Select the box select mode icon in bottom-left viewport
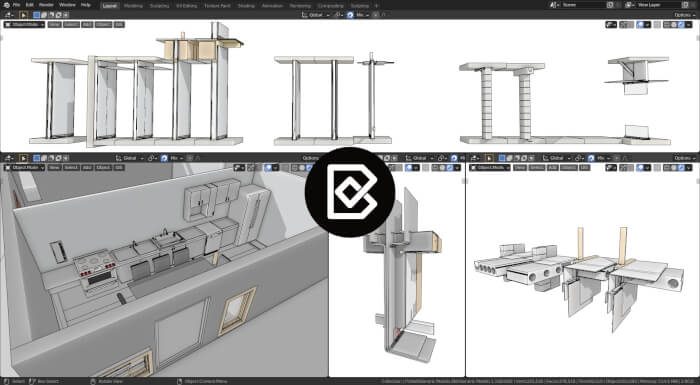 tap(37, 158)
